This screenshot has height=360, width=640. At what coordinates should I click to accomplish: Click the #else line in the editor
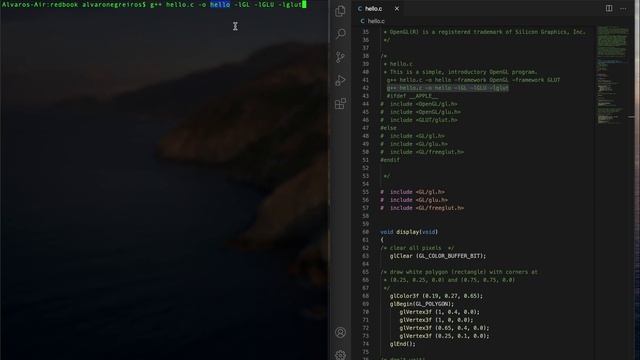388,128
